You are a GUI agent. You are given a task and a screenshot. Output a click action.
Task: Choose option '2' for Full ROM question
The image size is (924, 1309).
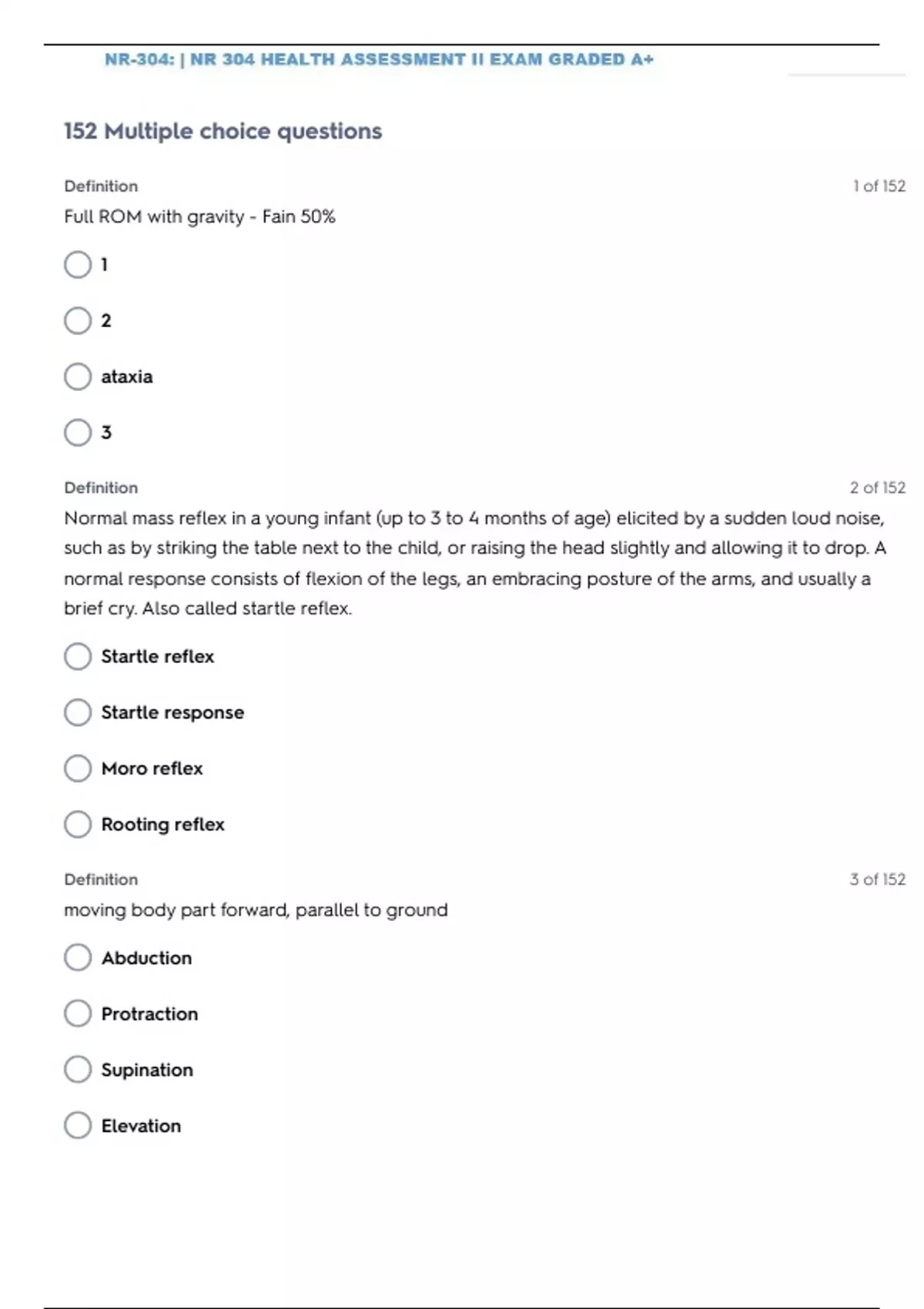(x=78, y=320)
